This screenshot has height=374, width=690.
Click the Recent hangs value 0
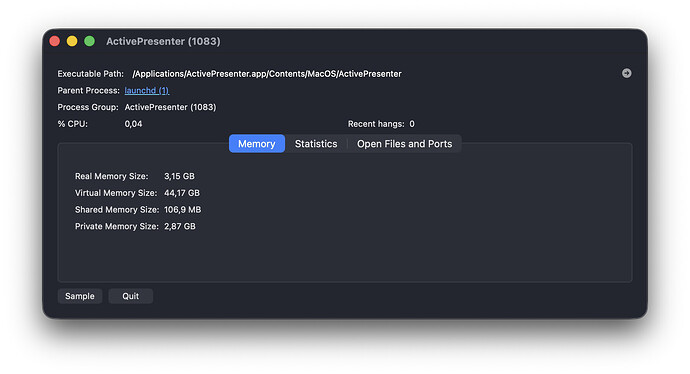click(x=412, y=124)
